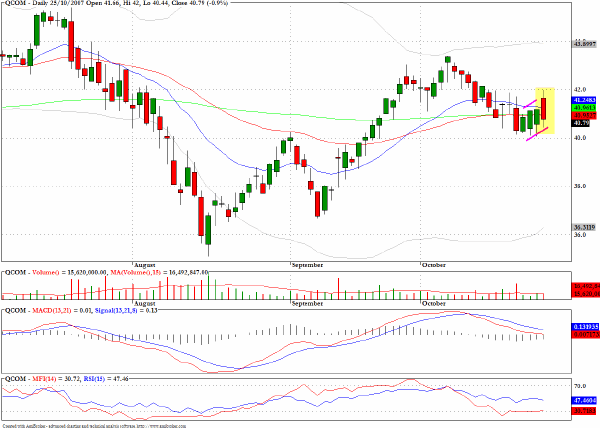The image size is (600, 428).
Task: Click the 'Created with AmiBroker' footer text
Action: pyautogui.click(x=94, y=426)
